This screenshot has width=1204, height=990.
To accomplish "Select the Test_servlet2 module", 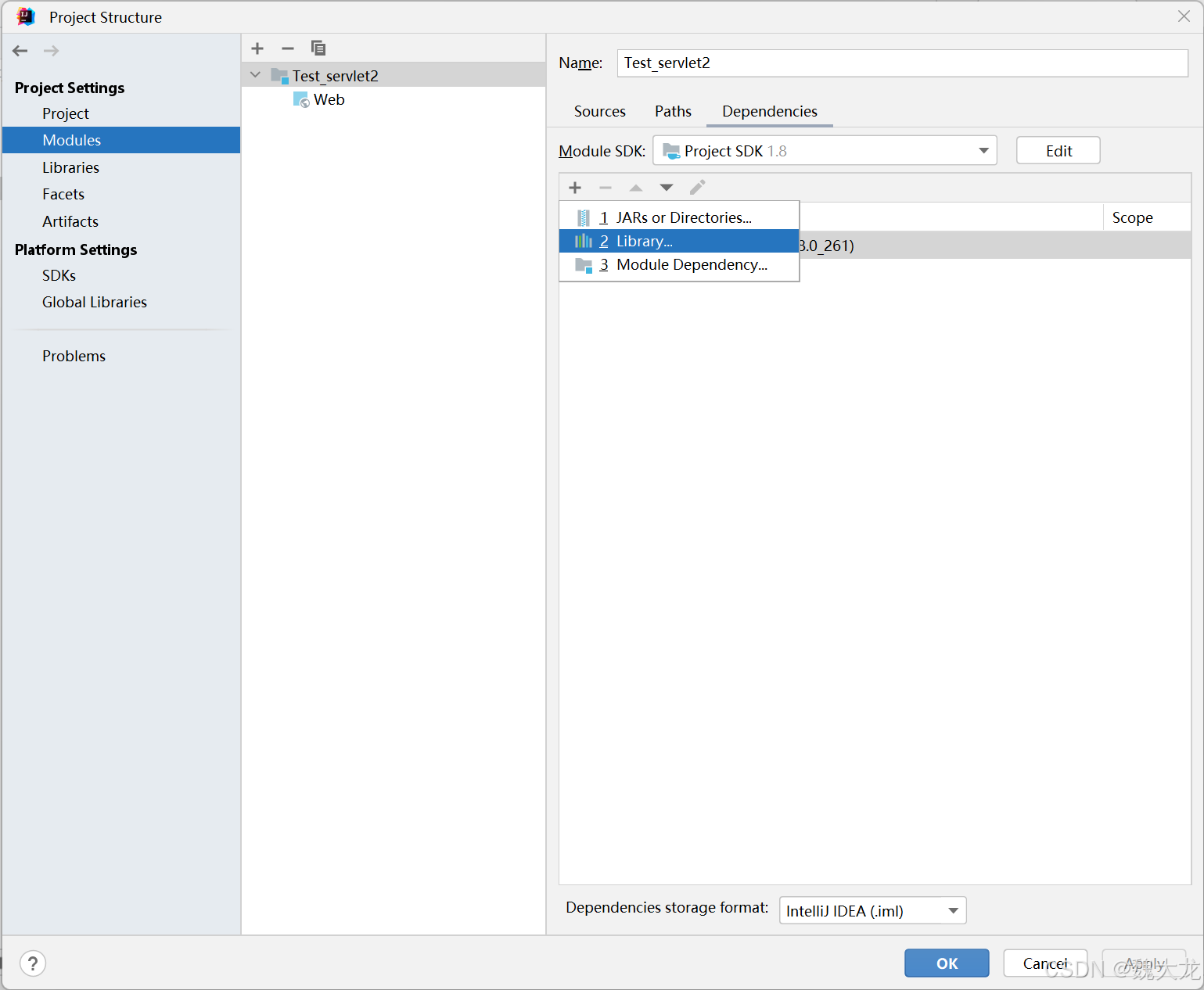I will pos(394,75).
